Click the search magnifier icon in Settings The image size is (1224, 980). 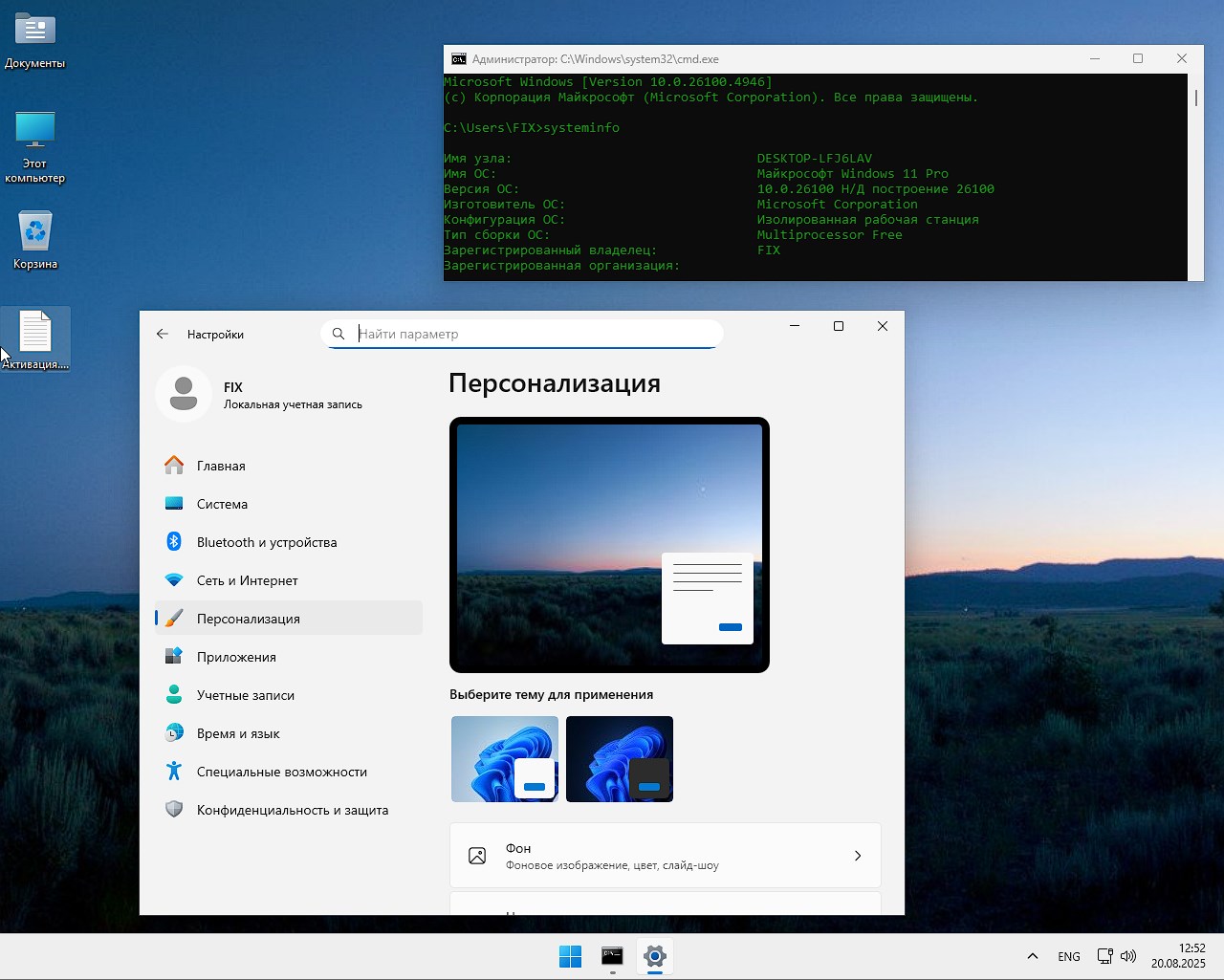click(339, 334)
